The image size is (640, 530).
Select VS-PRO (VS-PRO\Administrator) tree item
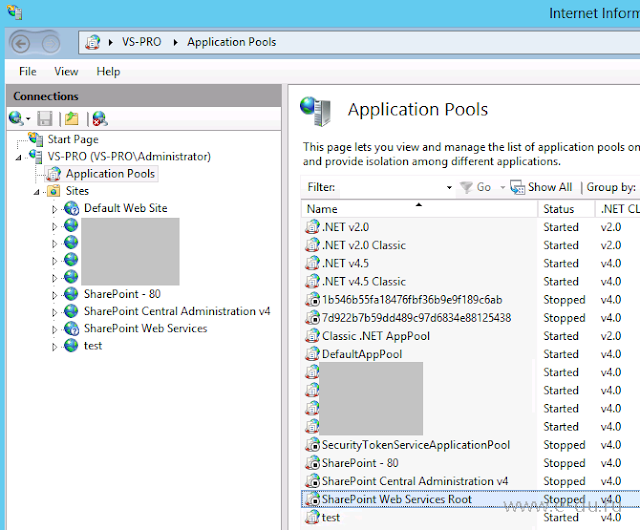tap(129, 156)
